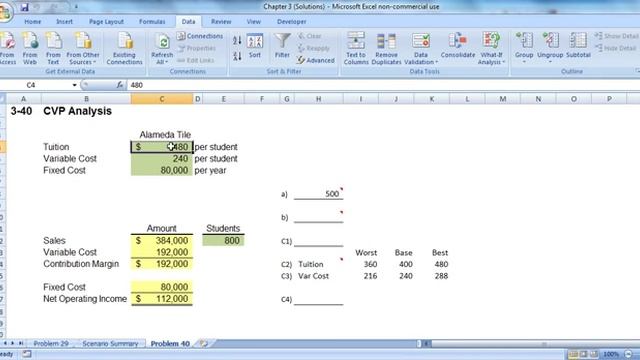Image resolution: width=640 pixels, height=360 pixels.
Task: Select the Students cell showing 800
Action: click(223, 241)
